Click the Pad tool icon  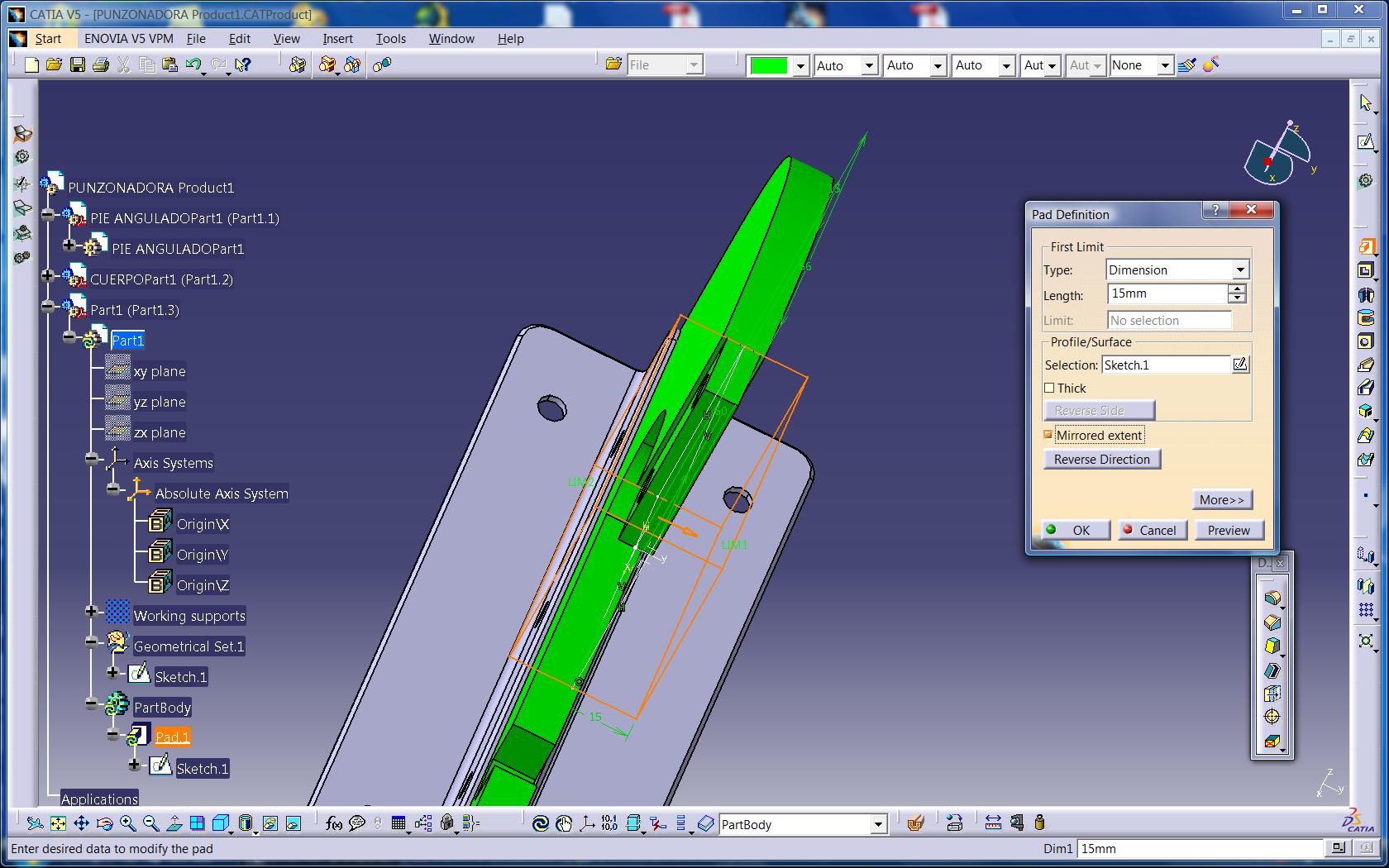point(1366,246)
